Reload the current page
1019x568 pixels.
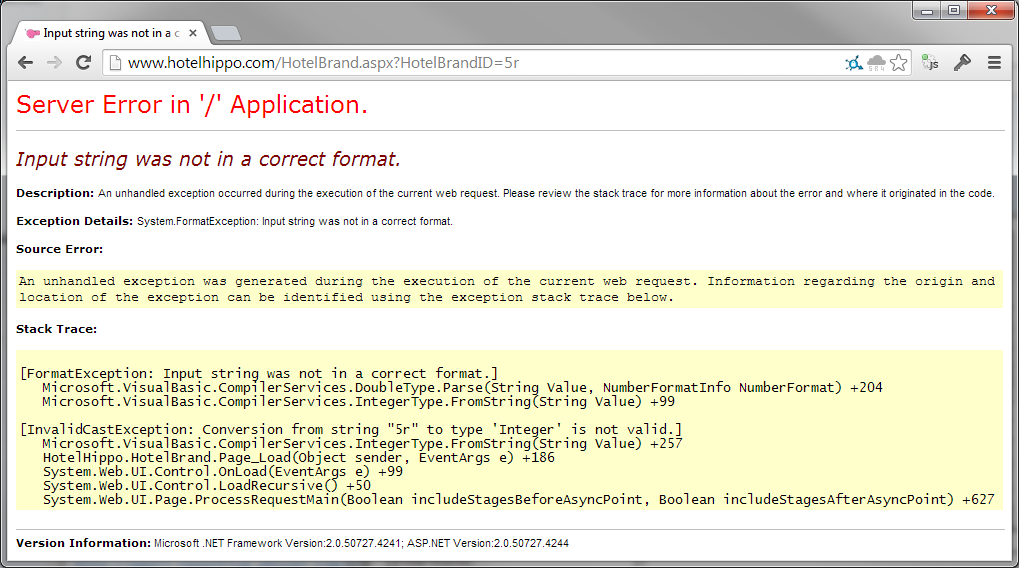coord(83,62)
